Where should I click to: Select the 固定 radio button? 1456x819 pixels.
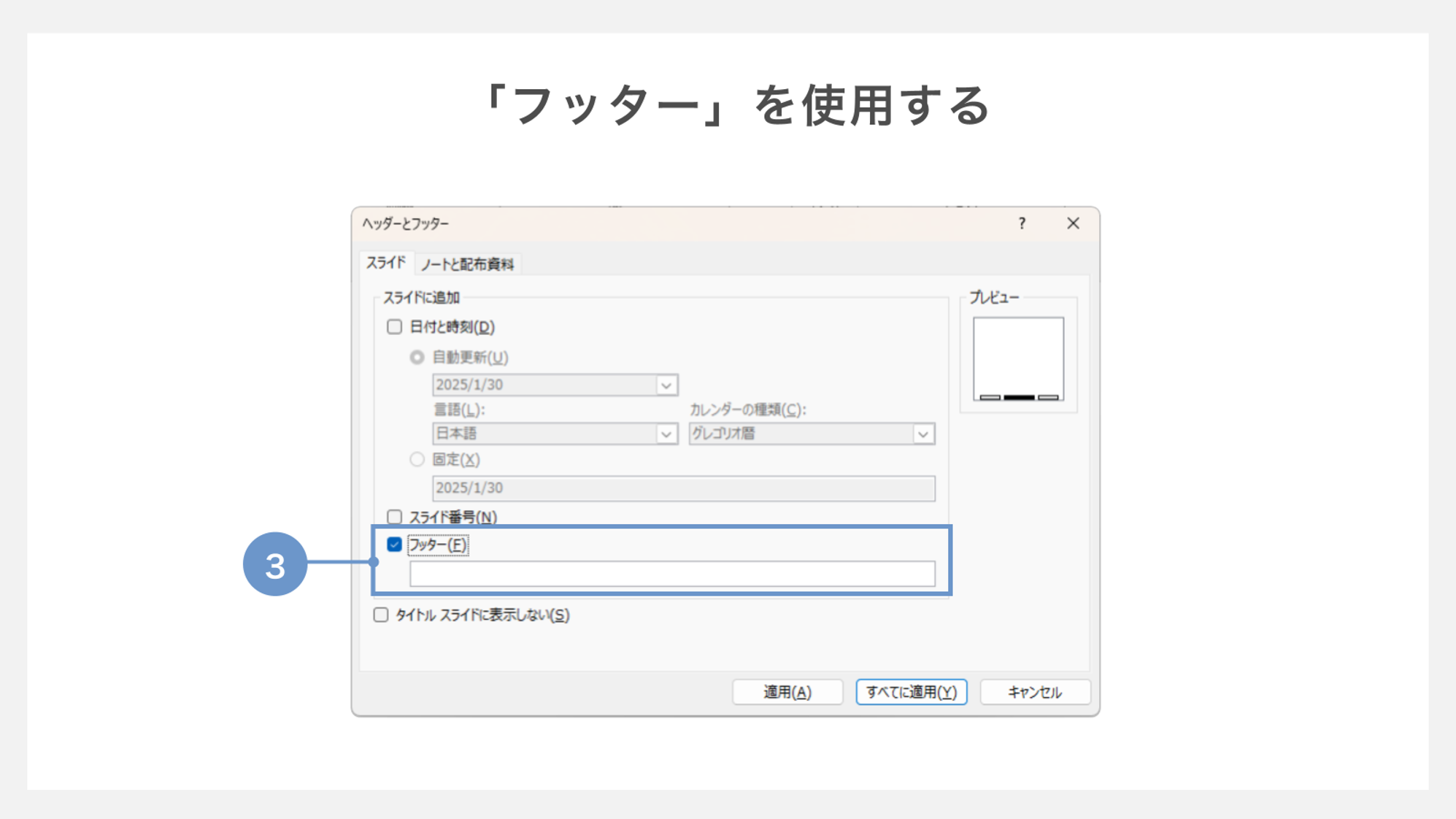[417, 460]
